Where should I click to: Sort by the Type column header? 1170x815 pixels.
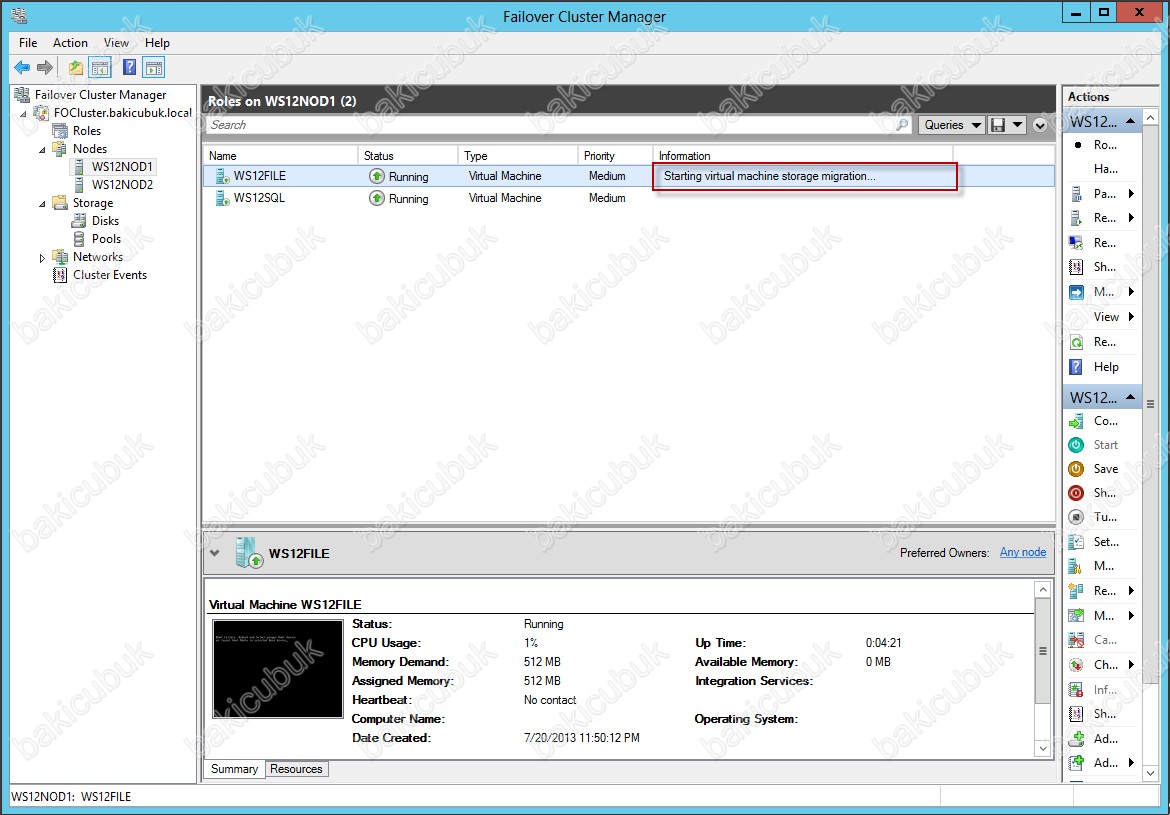(x=518, y=156)
